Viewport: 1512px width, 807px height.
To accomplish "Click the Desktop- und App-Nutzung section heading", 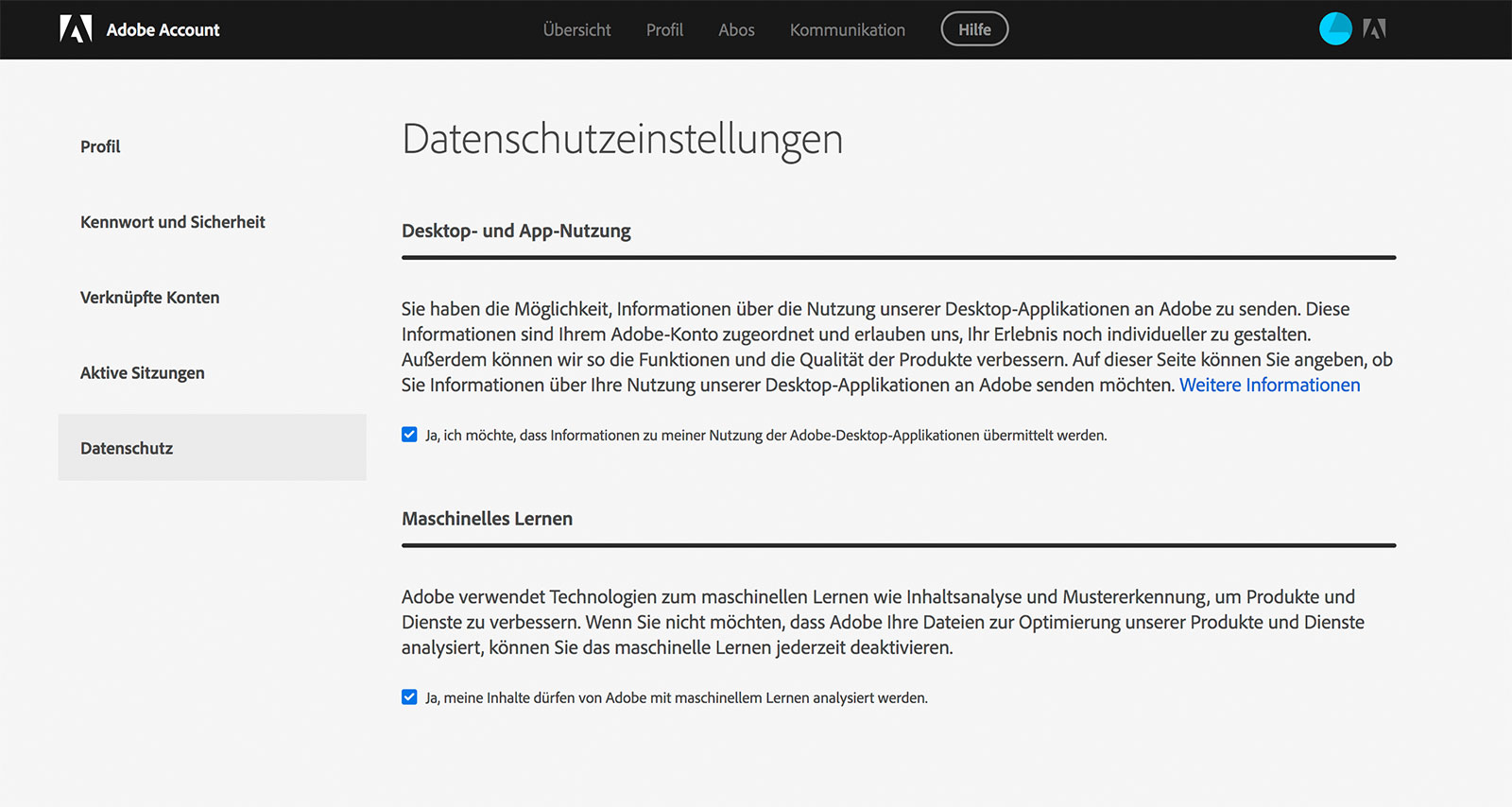I will point(516,231).
